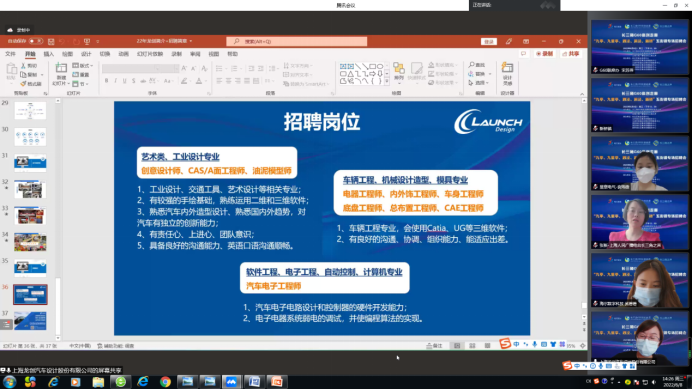Start slideshow from beginning icon in quick access toolbar
The width and height of the screenshot is (693, 390).
pos(87,41)
